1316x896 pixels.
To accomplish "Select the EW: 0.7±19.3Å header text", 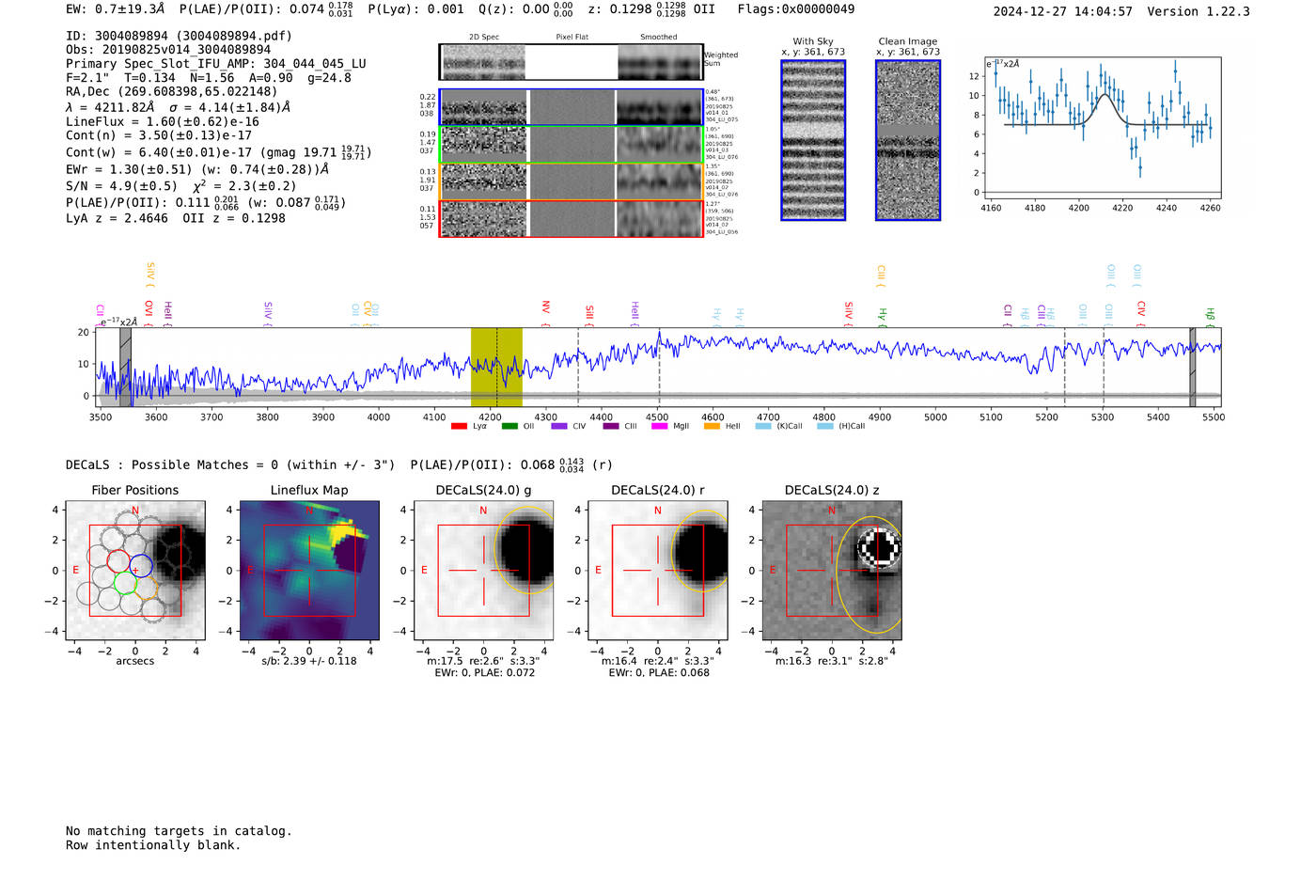I will point(116,9).
